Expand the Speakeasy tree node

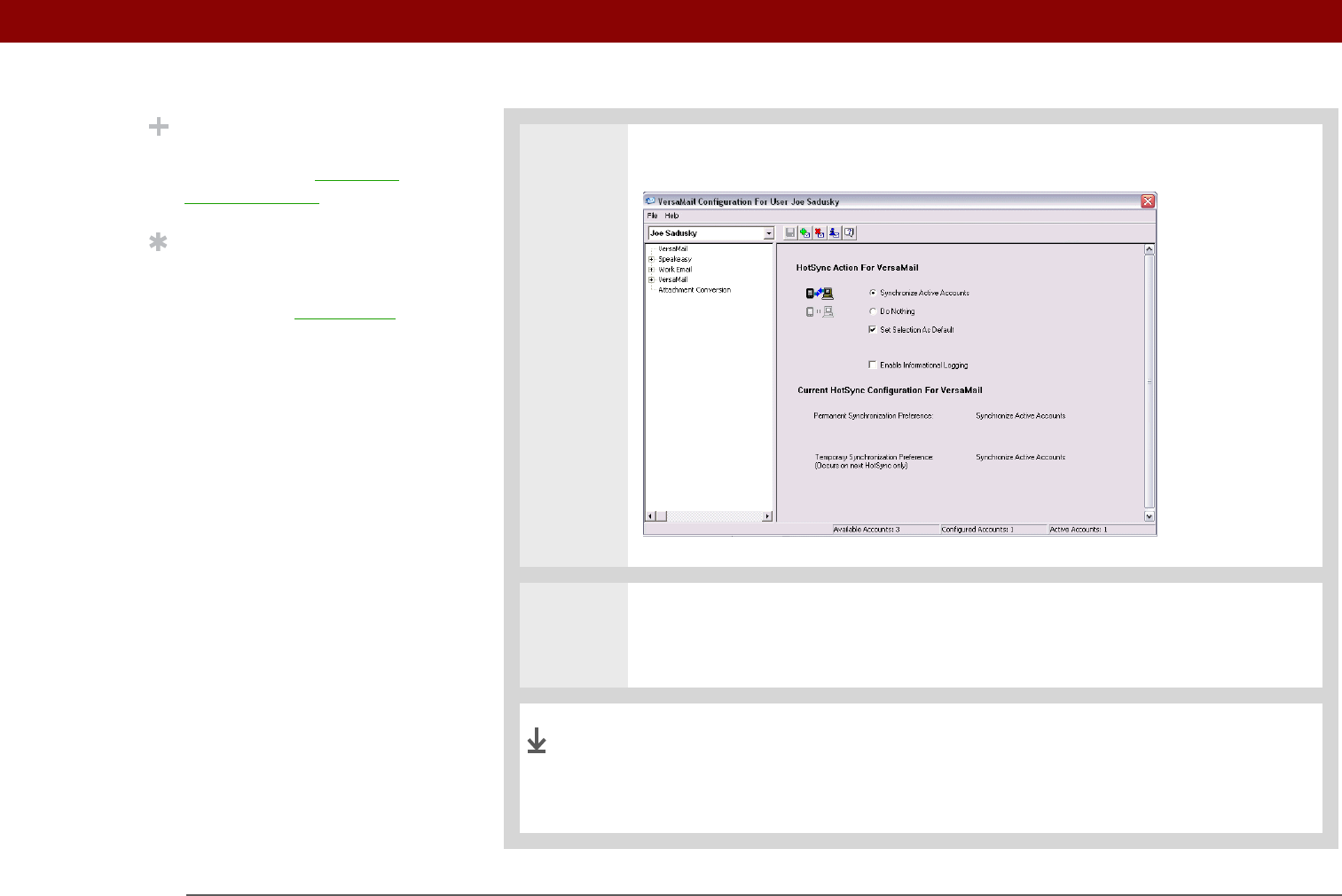651,259
